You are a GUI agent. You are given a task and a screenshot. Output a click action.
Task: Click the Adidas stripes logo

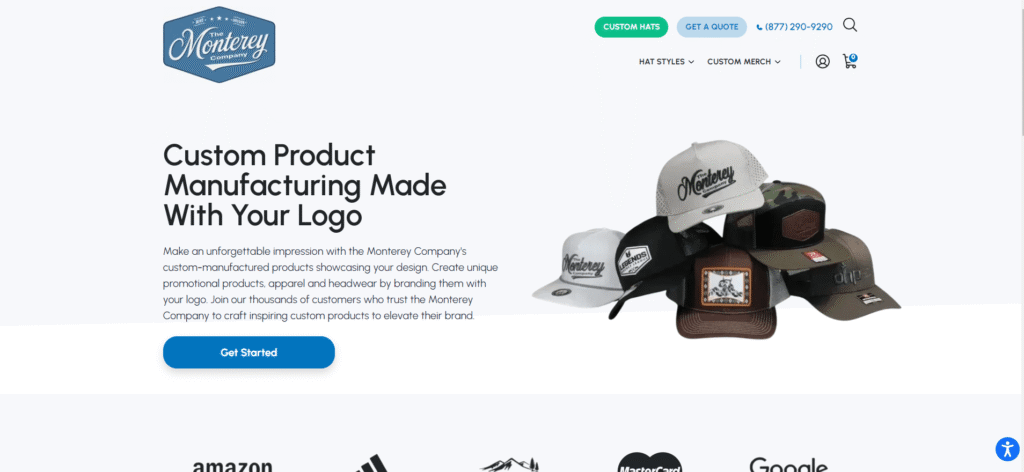[372, 463]
